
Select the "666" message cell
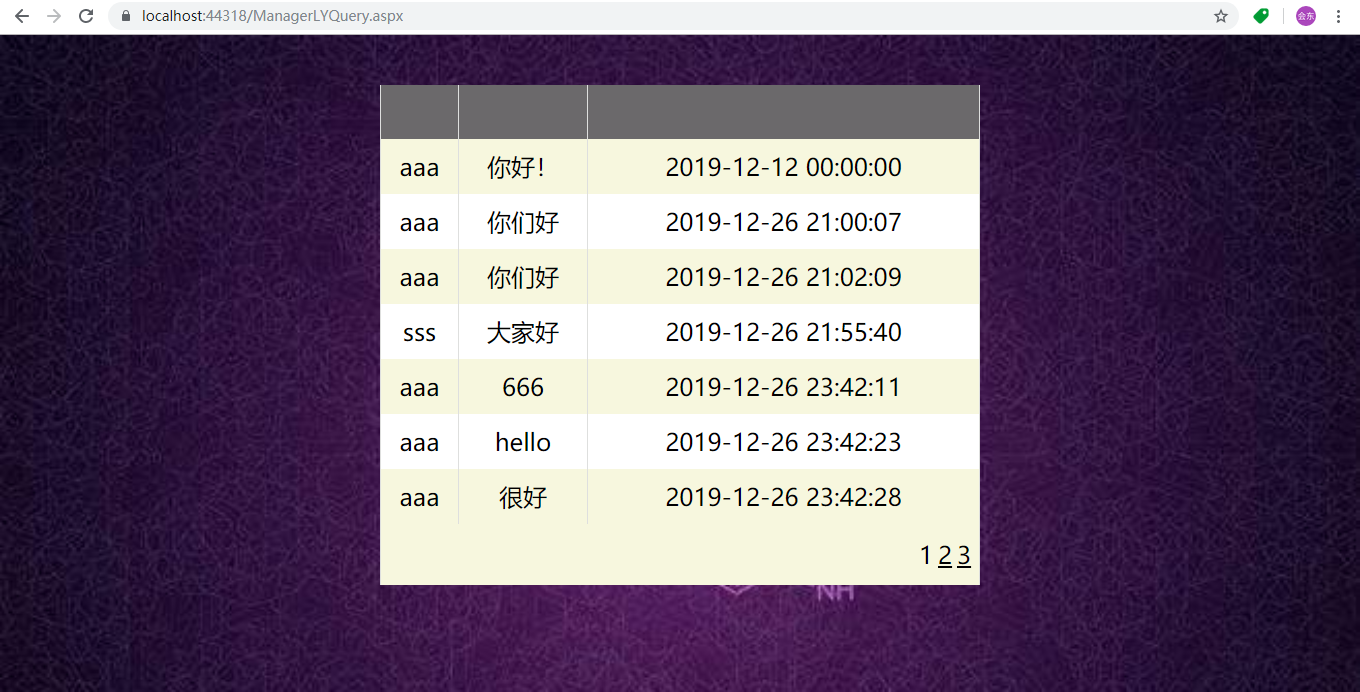522,387
